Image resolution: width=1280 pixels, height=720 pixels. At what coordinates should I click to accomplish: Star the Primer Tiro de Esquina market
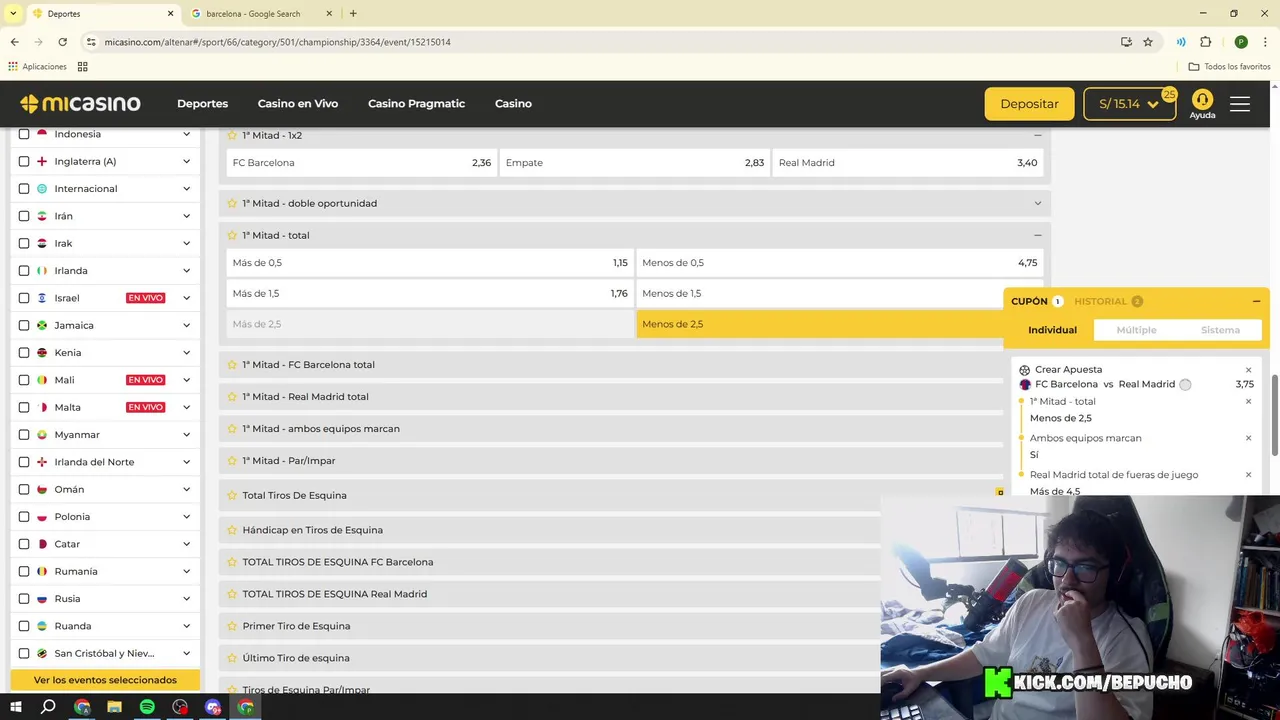coord(232,626)
